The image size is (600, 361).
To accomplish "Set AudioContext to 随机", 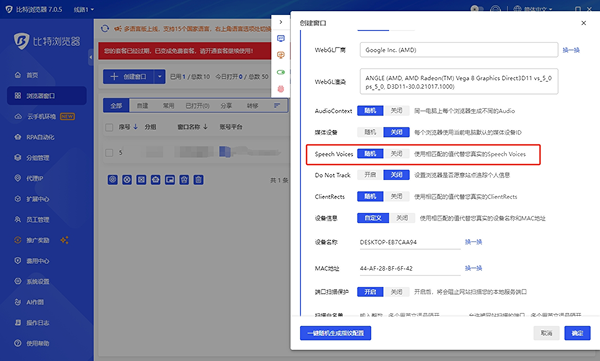I will [x=370, y=111].
